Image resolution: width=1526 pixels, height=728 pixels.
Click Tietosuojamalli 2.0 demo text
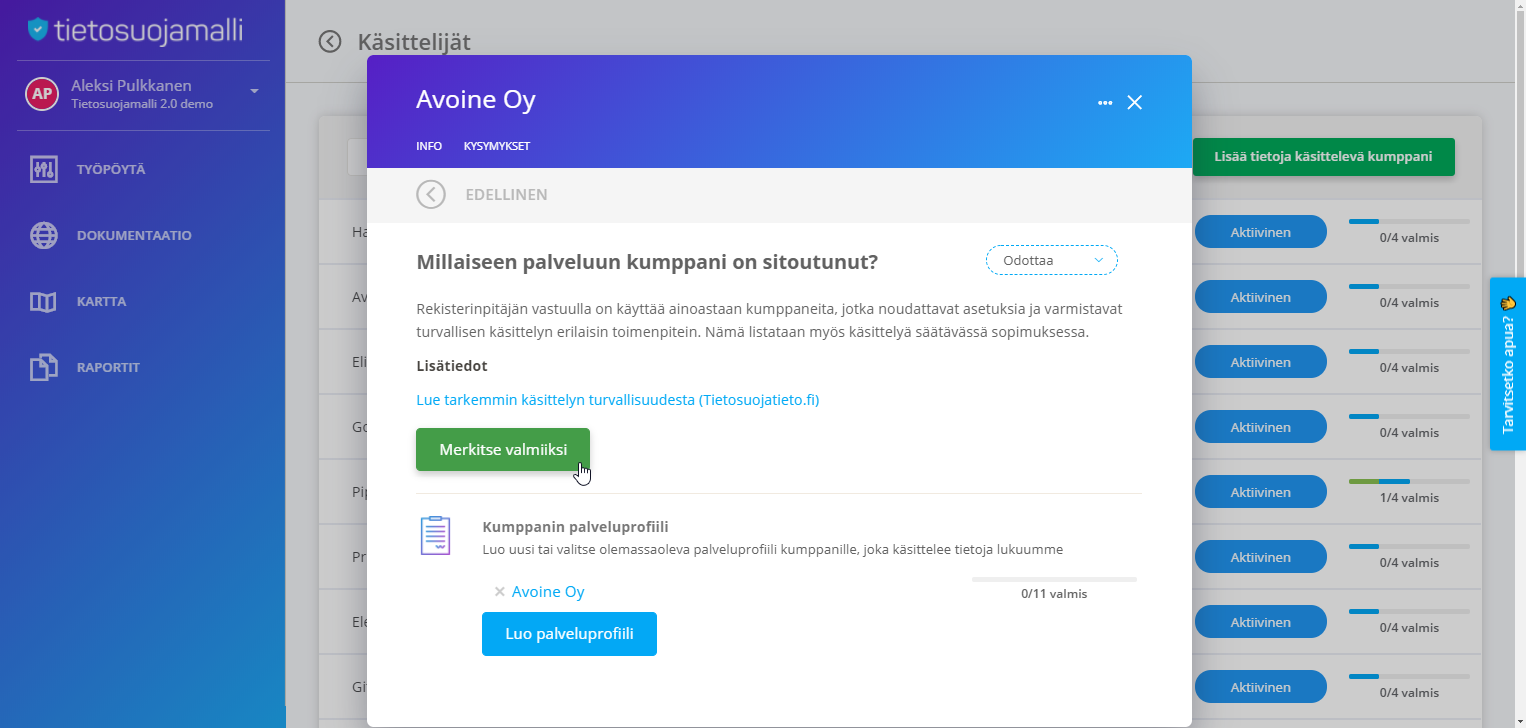(x=142, y=104)
